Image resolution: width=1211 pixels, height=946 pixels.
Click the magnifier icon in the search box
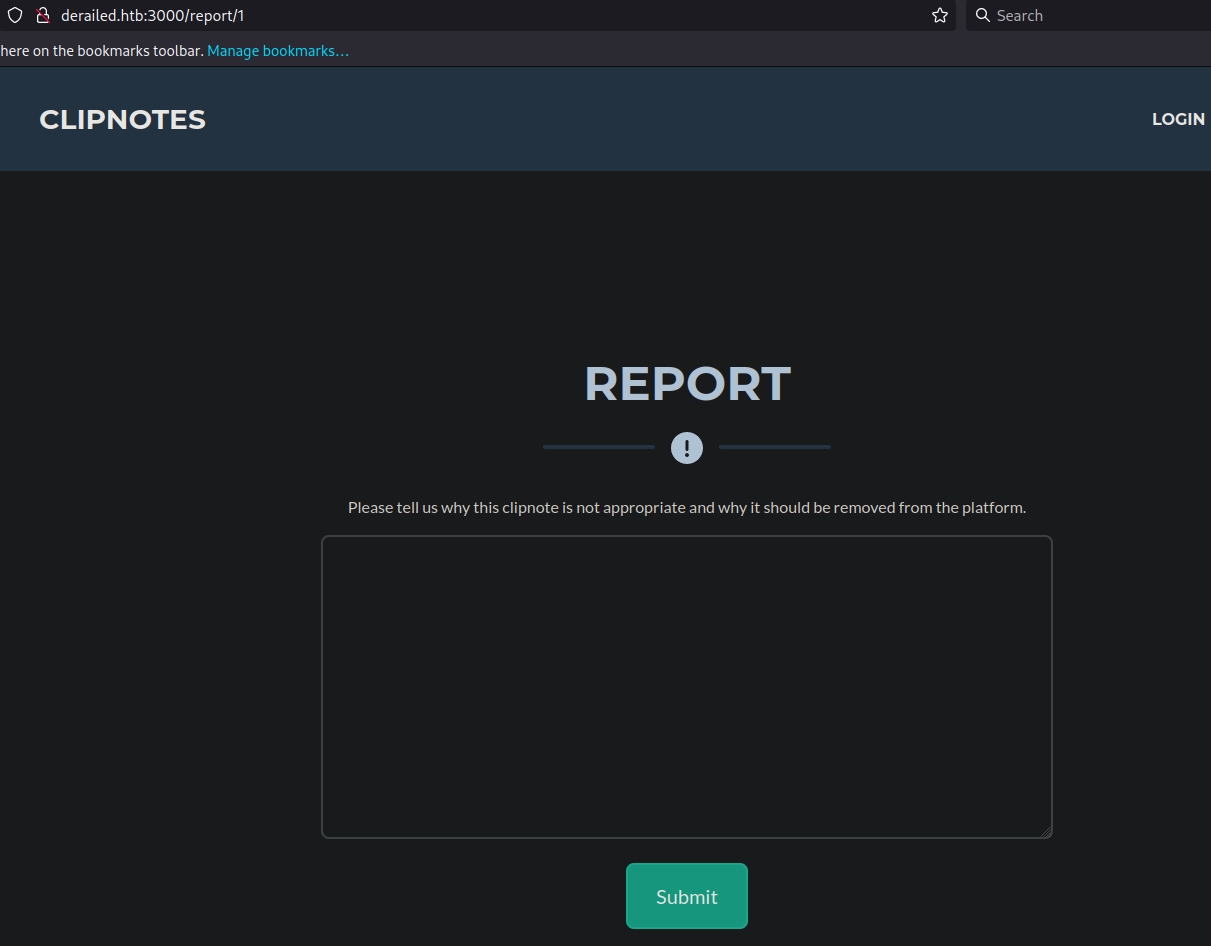(982, 15)
